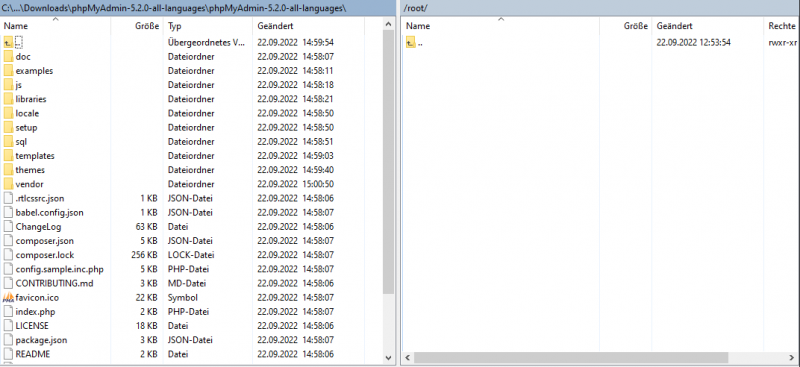
Task: Click the vendor folder icon
Action: pyautogui.click(x=8, y=184)
